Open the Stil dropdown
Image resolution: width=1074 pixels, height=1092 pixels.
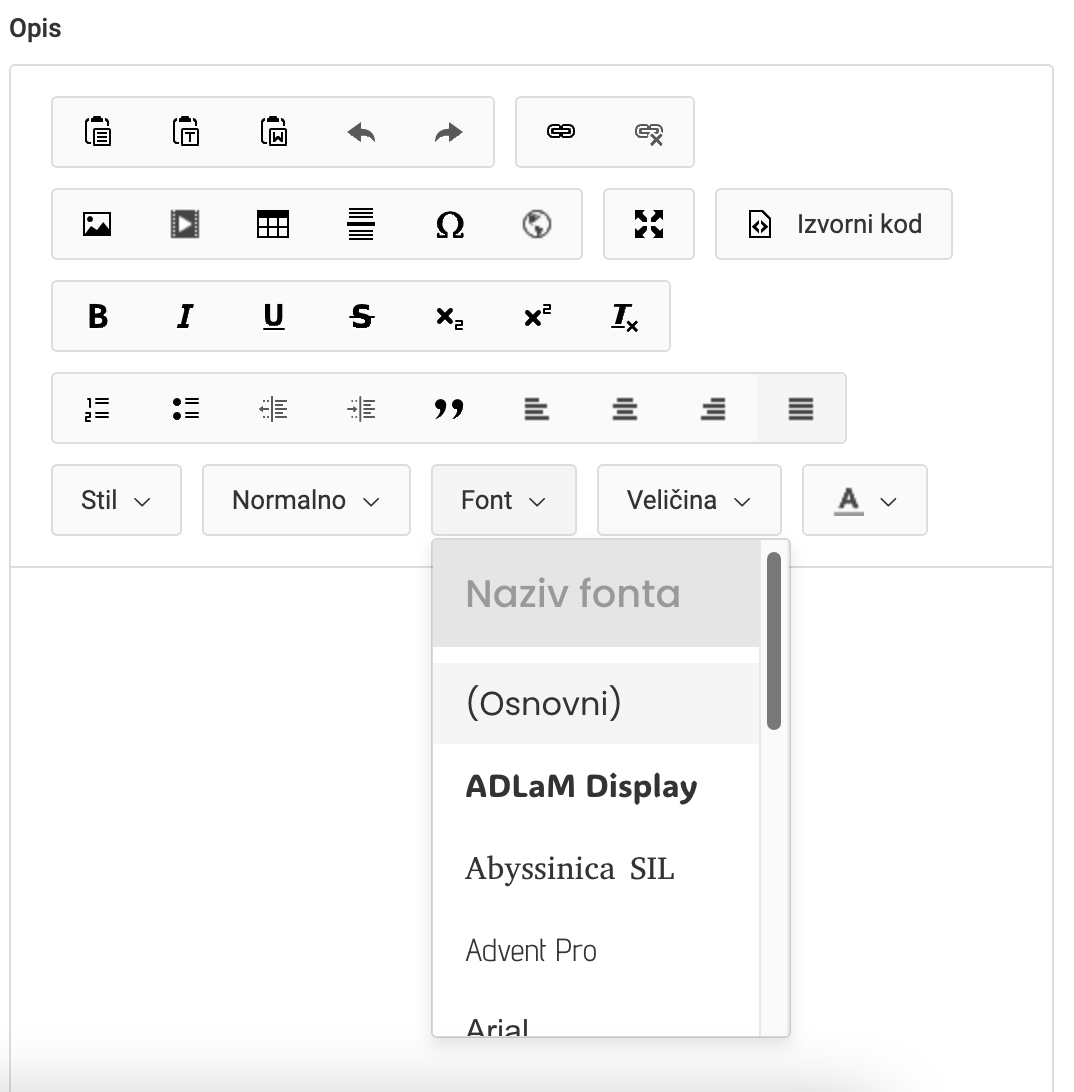point(116,500)
